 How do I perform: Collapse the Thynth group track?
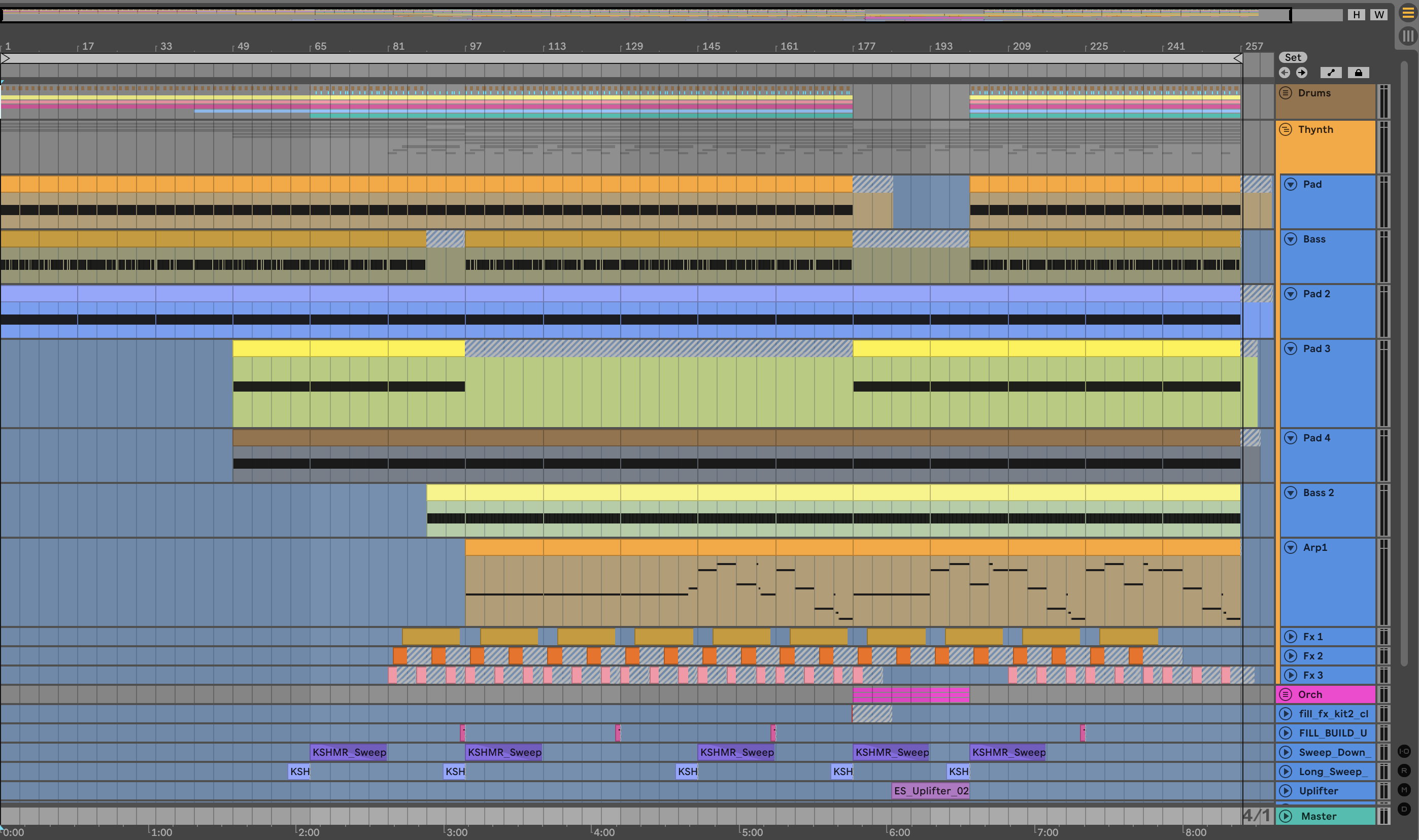click(1286, 130)
